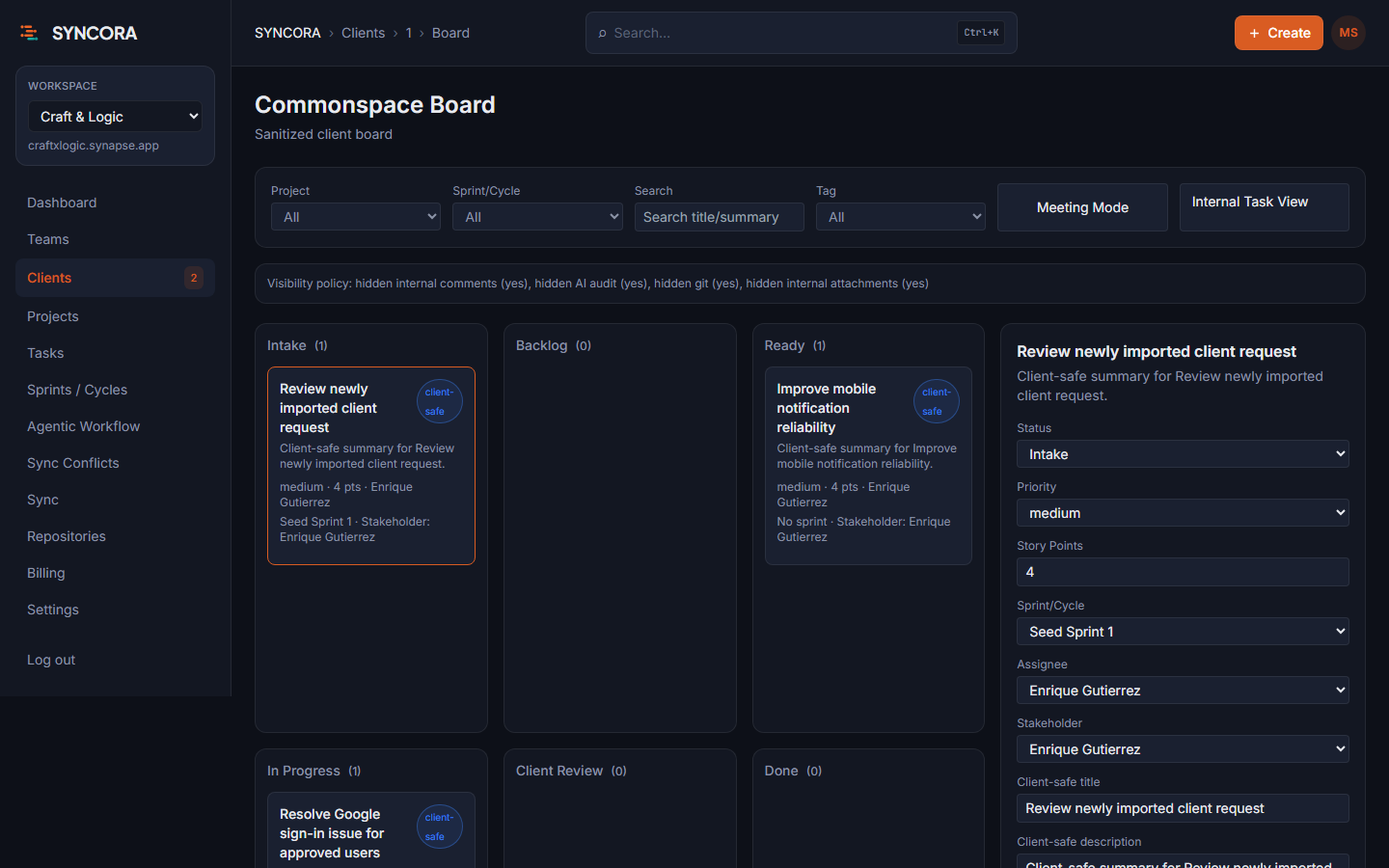
Task: Click the In Progress column header
Action: pyautogui.click(x=313, y=771)
